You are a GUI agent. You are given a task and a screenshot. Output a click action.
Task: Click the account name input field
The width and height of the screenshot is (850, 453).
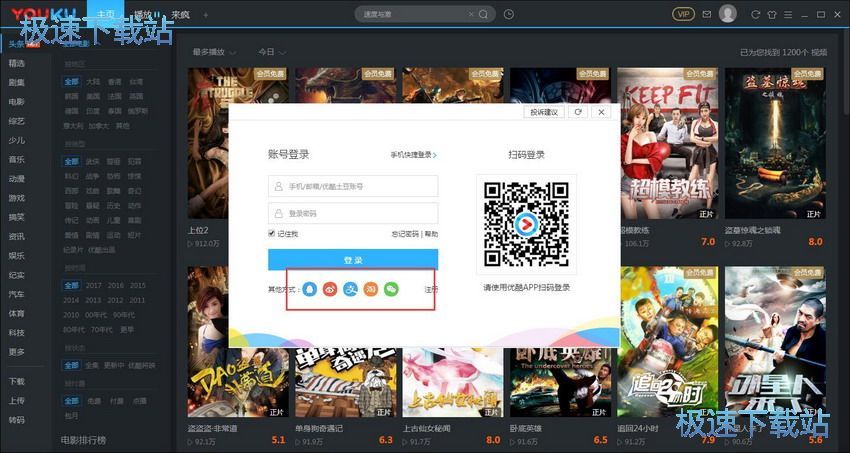click(353, 186)
